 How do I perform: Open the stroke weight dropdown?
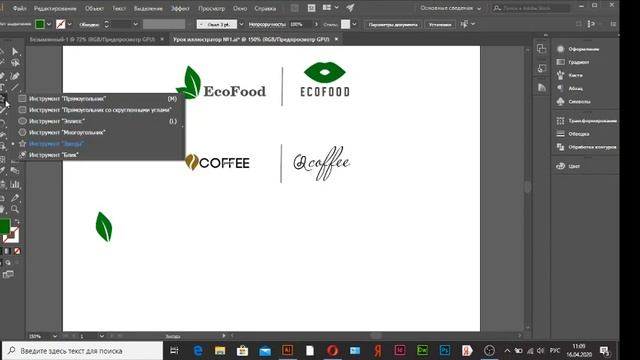(136, 24)
